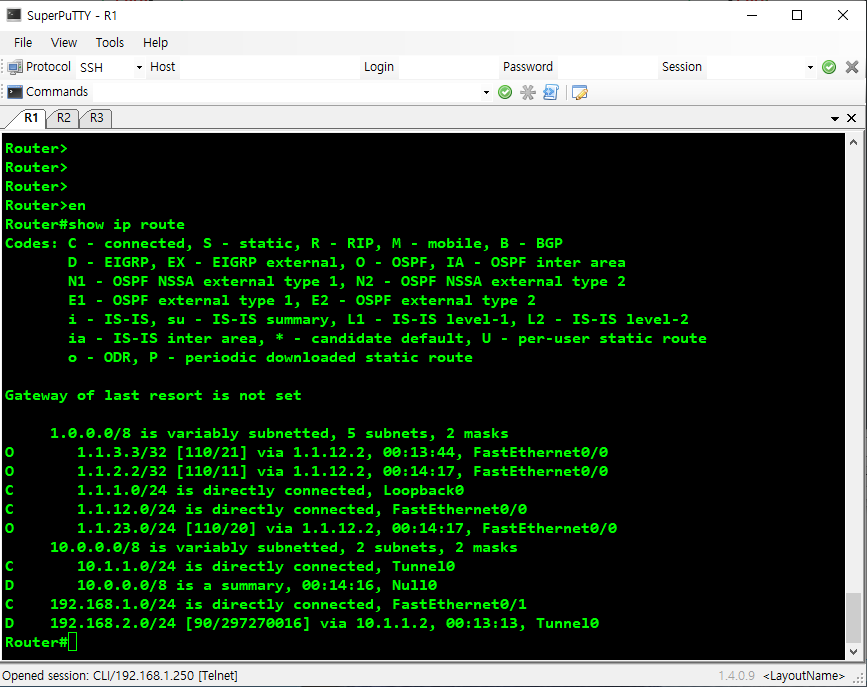Click the 'Opened session' status bar text

coord(120,675)
